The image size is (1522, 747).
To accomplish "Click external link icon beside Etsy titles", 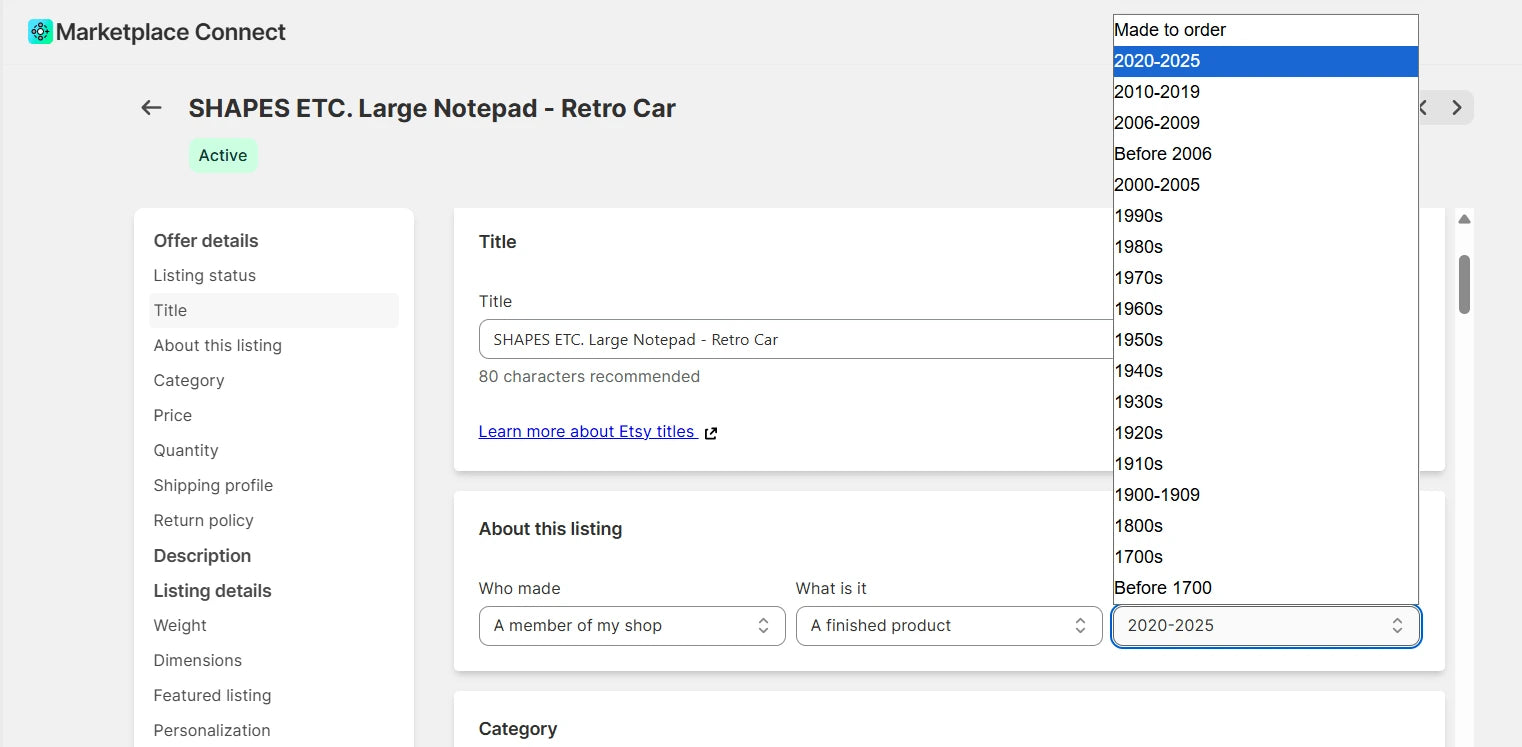I will pyautogui.click(x=711, y=433).
